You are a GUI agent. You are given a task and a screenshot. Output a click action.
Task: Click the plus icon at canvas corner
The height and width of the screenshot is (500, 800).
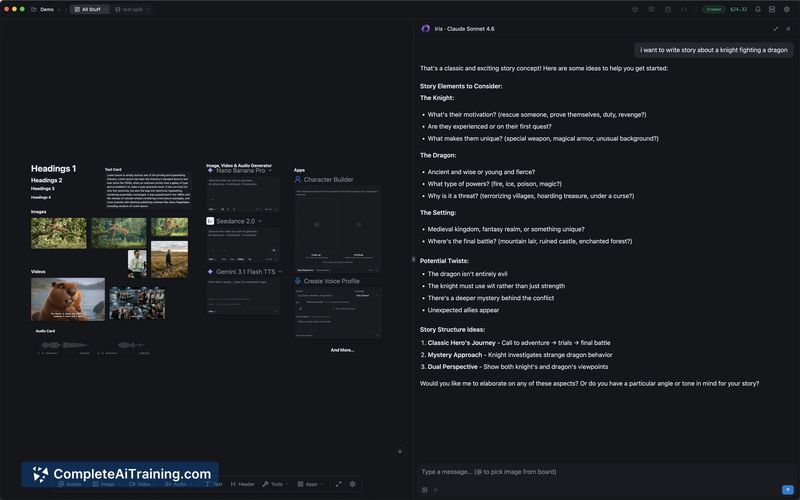pos(400,452)
